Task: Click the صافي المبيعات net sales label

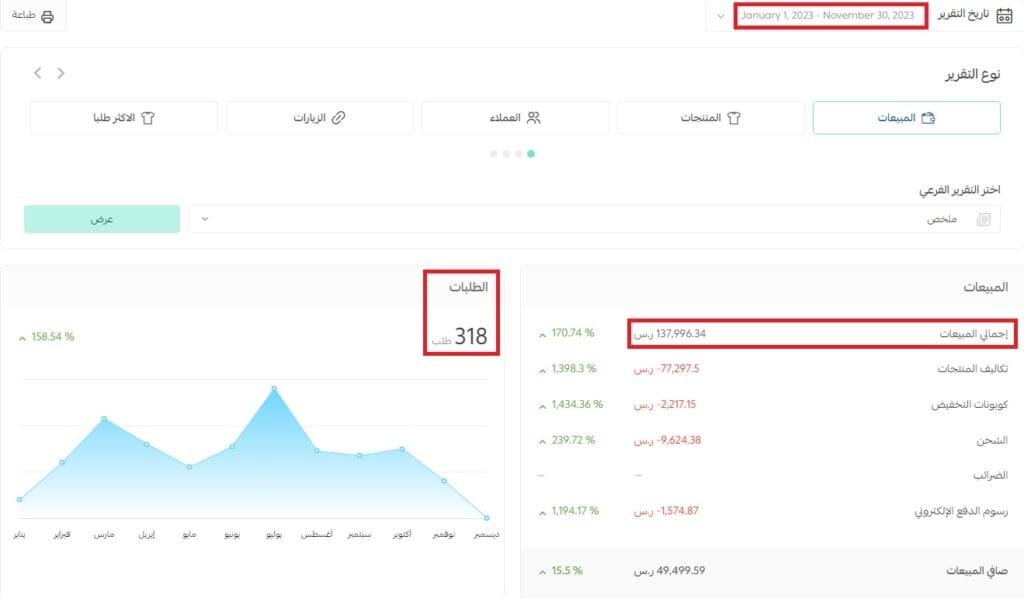Action: (977, 572)
